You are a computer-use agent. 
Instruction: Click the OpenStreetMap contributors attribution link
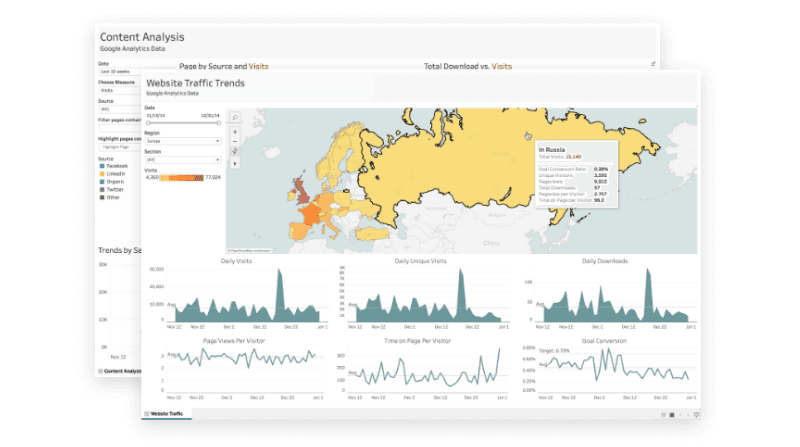click(250, 250)
